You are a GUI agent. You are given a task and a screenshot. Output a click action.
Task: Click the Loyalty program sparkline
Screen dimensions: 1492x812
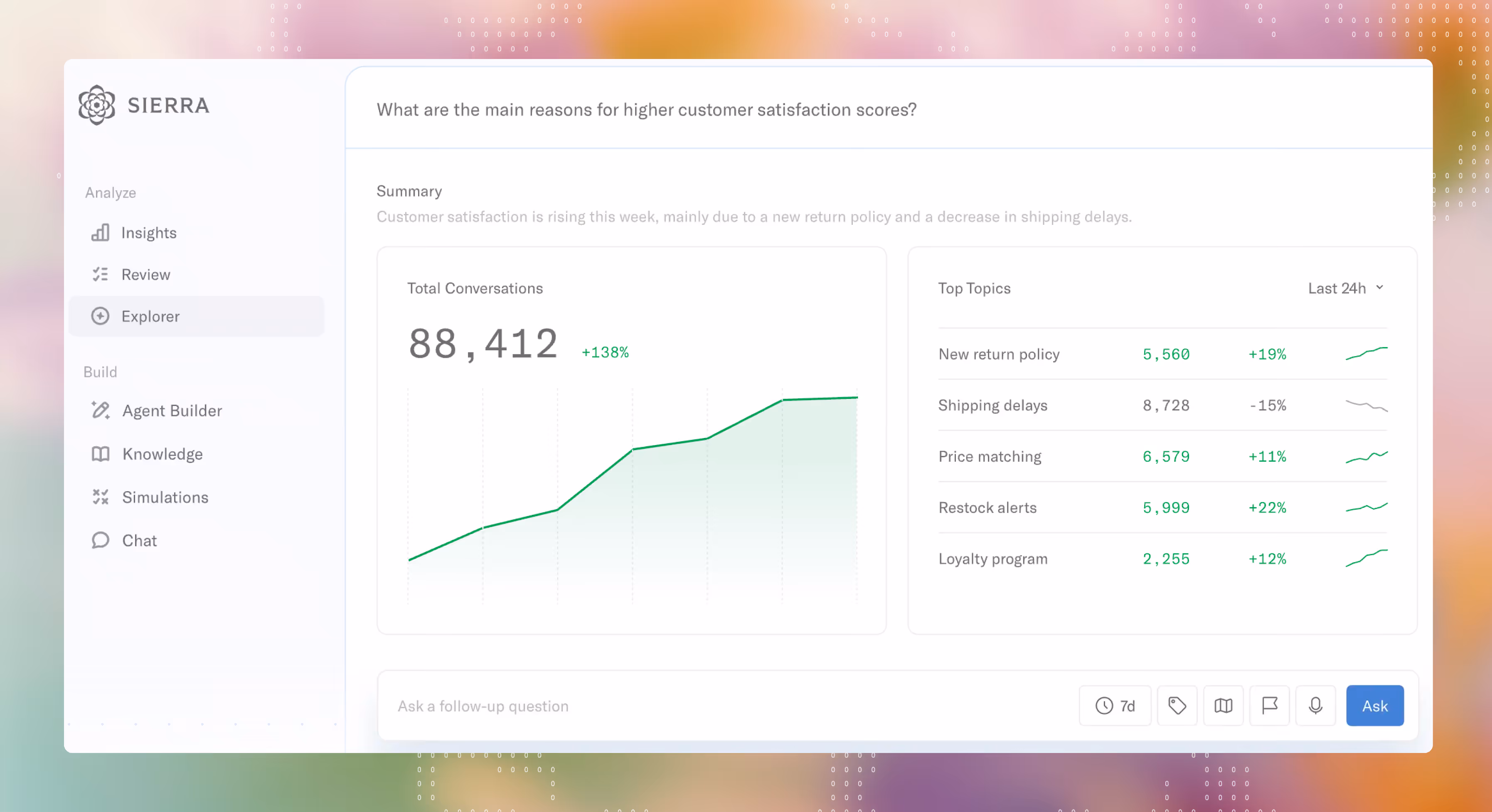click(1366, 558)
